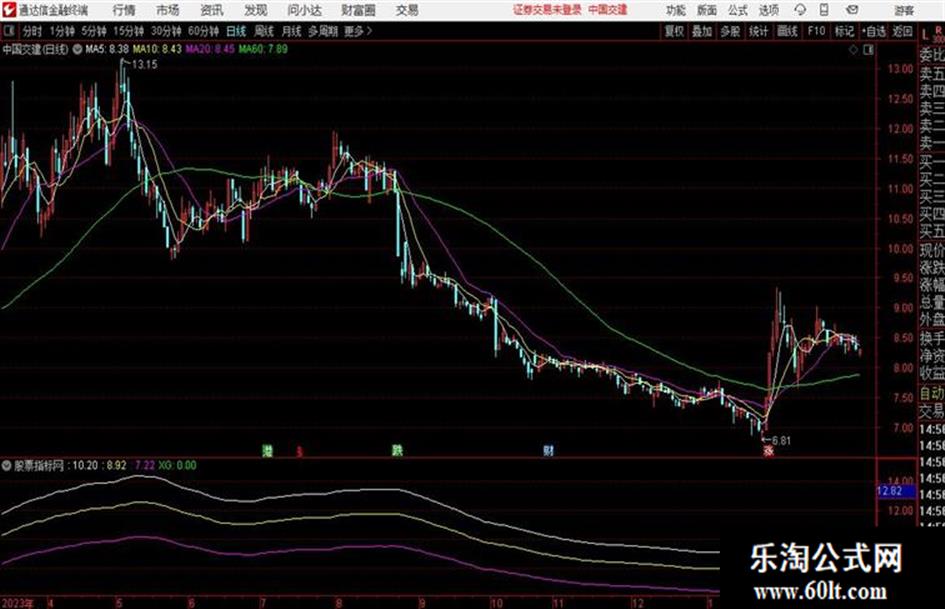The width and height of the screenshot is (945, 609).
Task: Click the XG: 0.00 indicator value
Action: click(177, 465)
